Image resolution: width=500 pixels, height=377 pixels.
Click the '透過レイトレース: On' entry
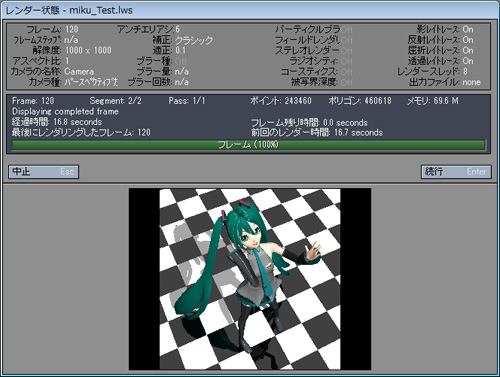[x=441, y=61]
